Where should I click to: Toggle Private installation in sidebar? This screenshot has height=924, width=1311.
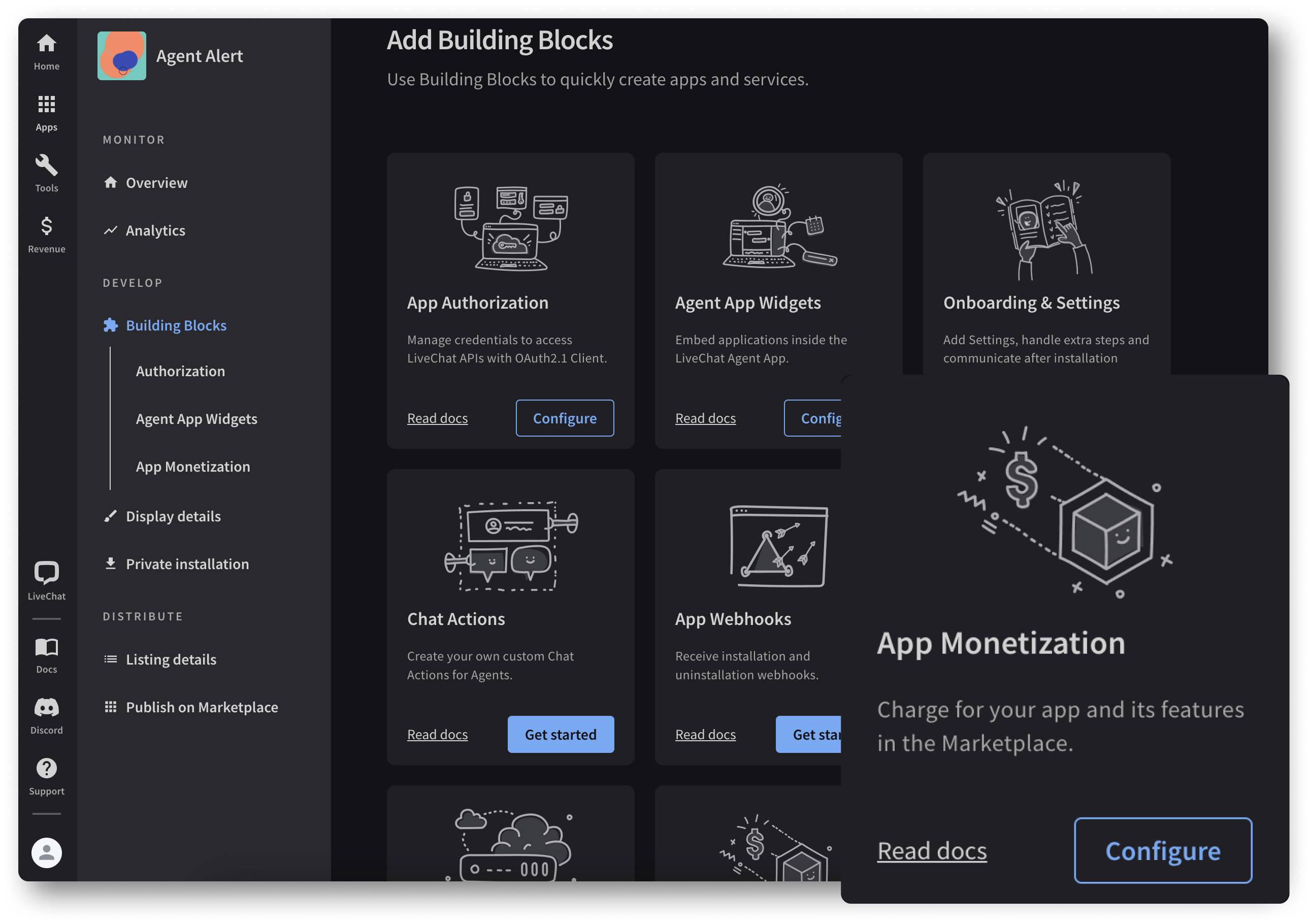(x=187, y=563)
